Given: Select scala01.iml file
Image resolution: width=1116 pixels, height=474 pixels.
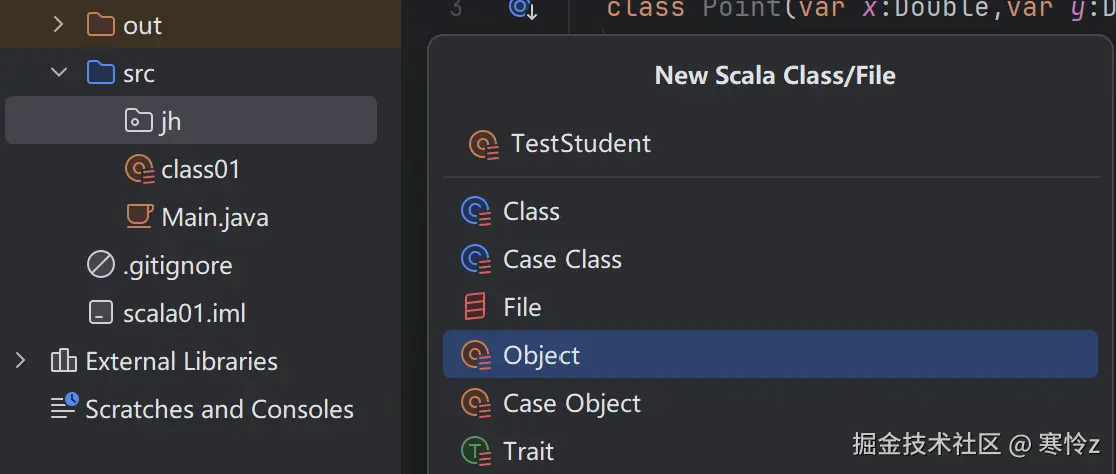Looking at the screenshot, I should [183, 314].
